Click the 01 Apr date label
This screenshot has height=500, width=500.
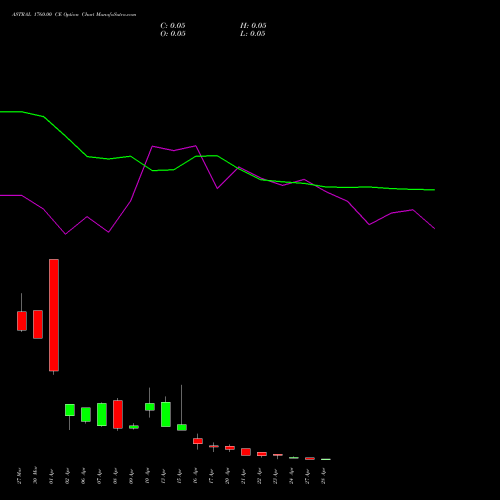tap(51, 476)
